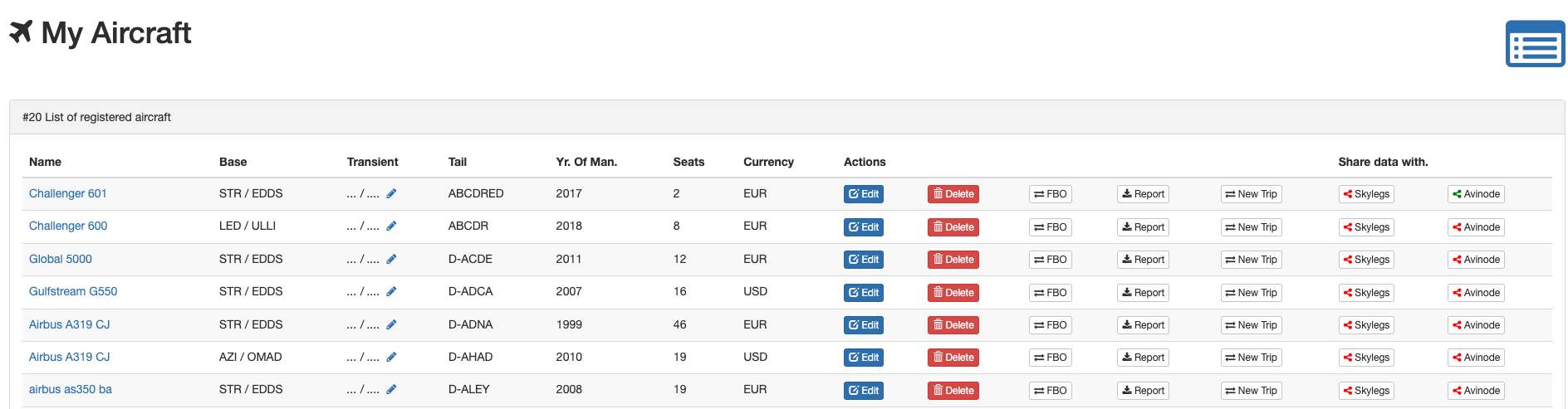Click Delete for airbus as350 ba
The width and height of the screenshot is (1568, 409).
953,391
